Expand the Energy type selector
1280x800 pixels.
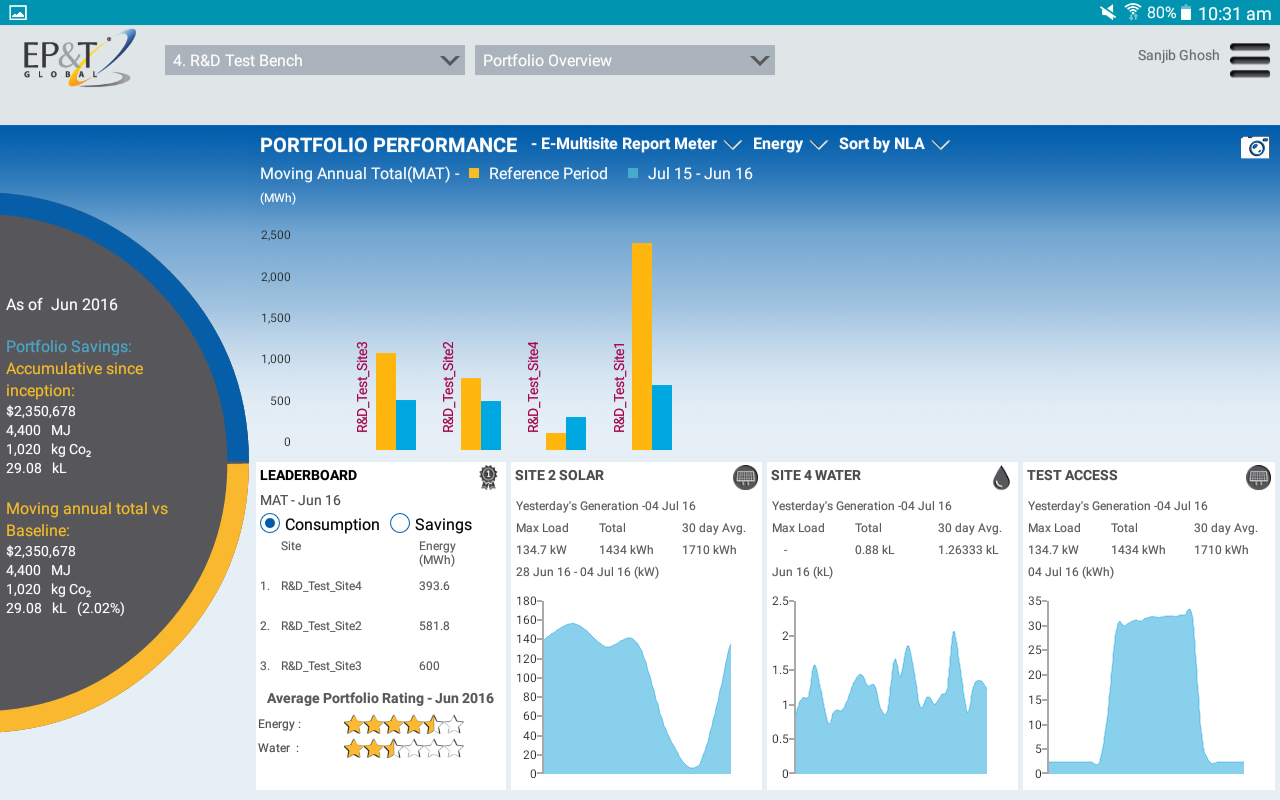[789, 144]
